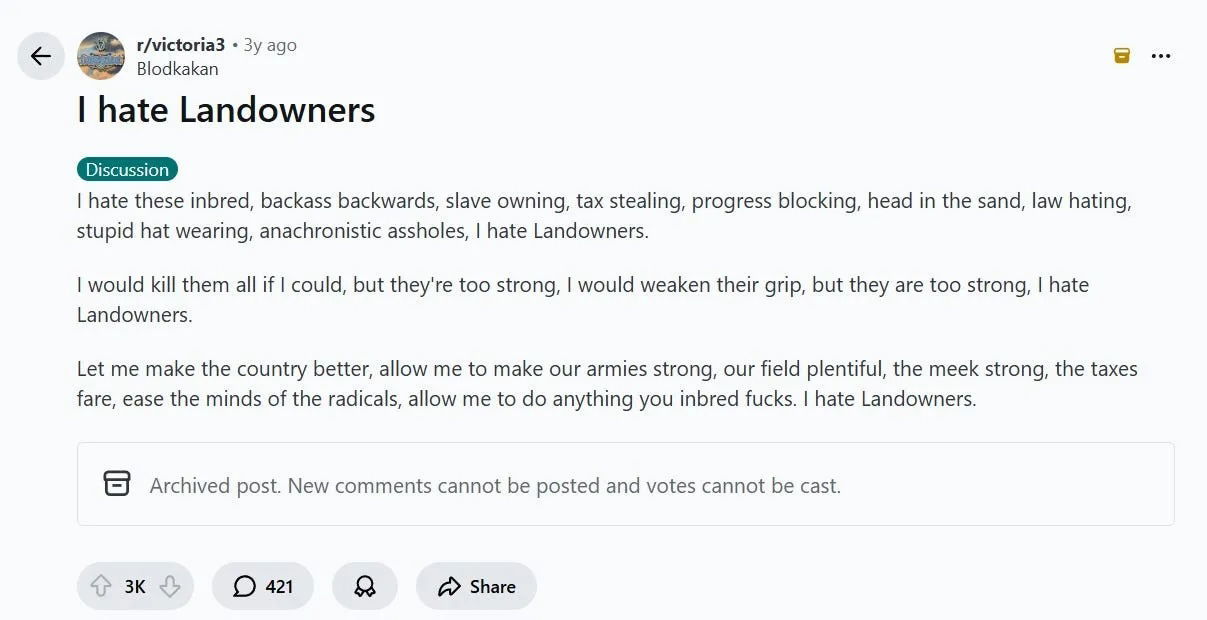Click the 'I hate Landowners' post title

pyautogui.click(x=226, y=110)
